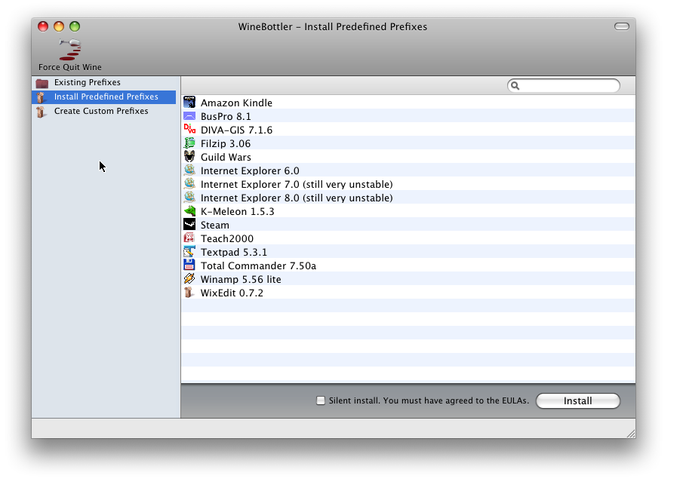Click the window resize grip corner
680x494 pixels.
click(631, 433)
